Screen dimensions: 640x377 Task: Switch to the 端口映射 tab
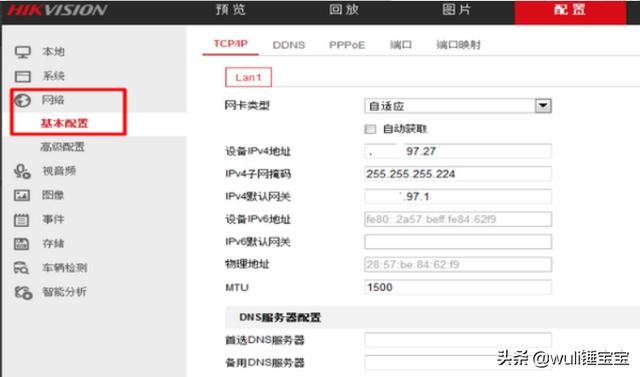(458, 44)
